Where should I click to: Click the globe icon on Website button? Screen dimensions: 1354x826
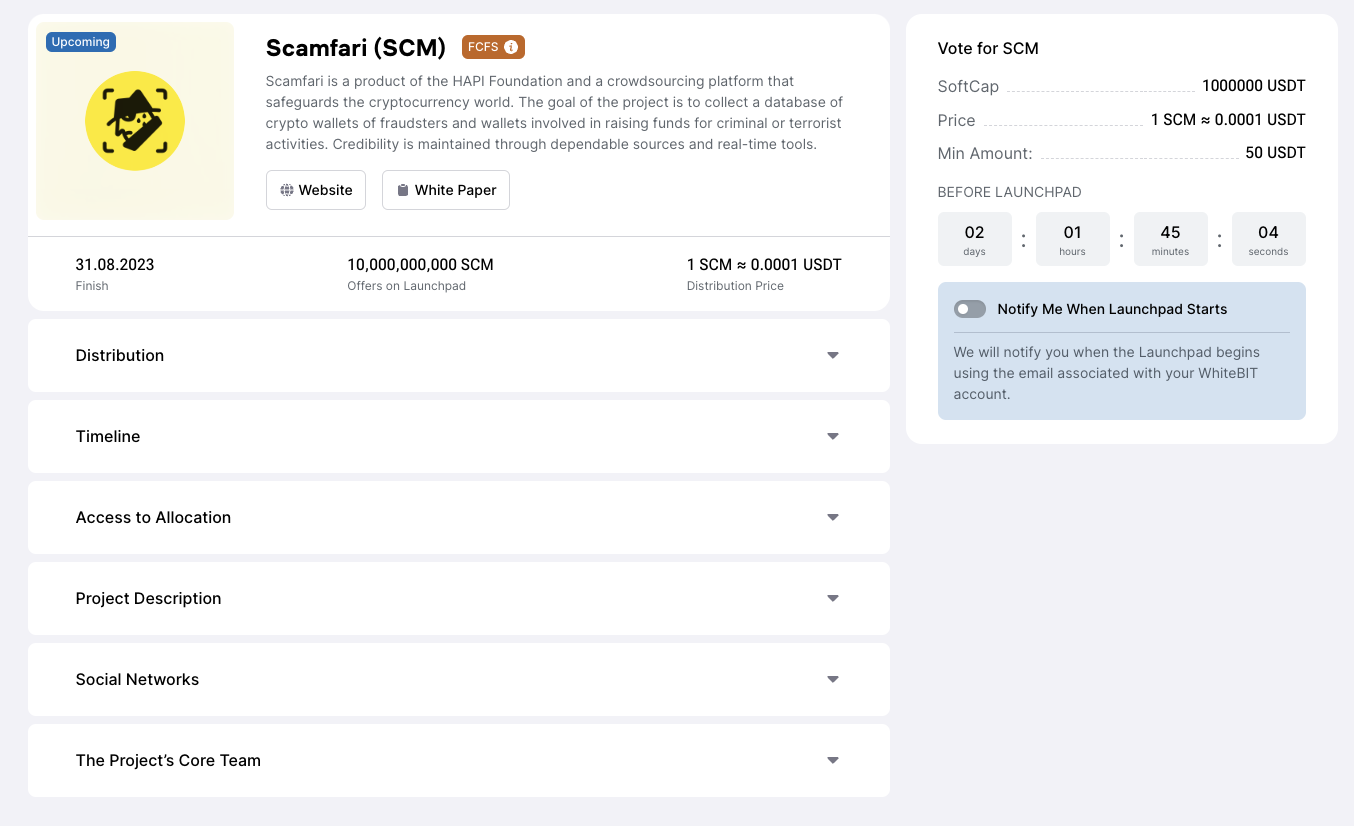[287, 190]
